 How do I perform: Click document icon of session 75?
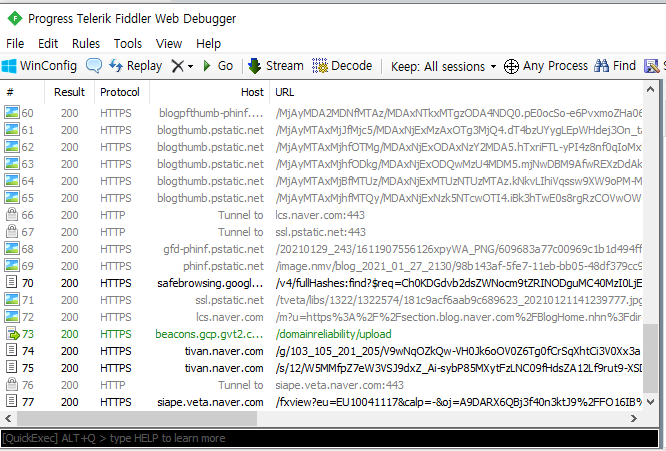click(12, 367)
